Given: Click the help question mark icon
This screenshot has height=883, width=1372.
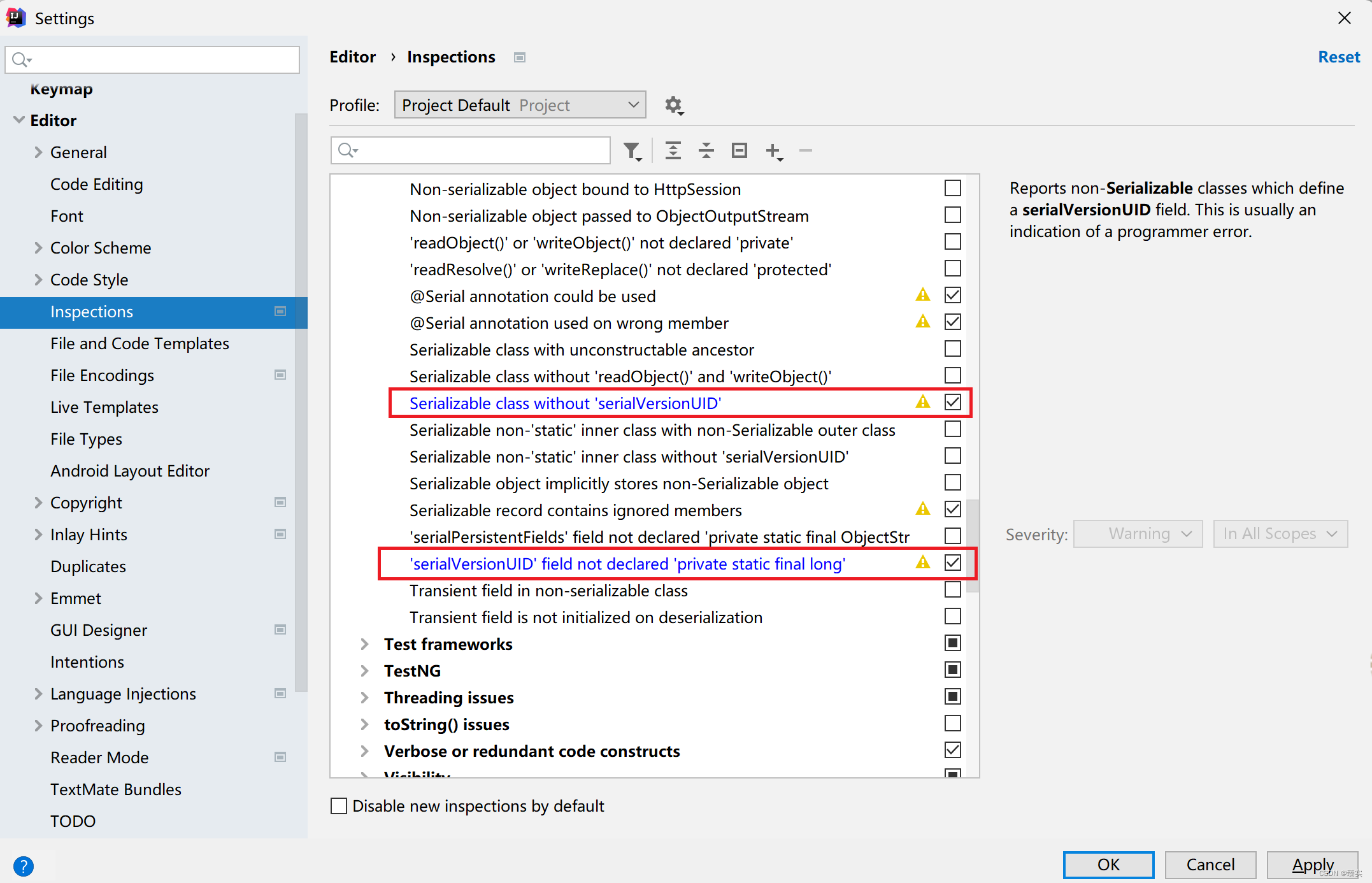Looking at the screenshot, I should (24, 866).
